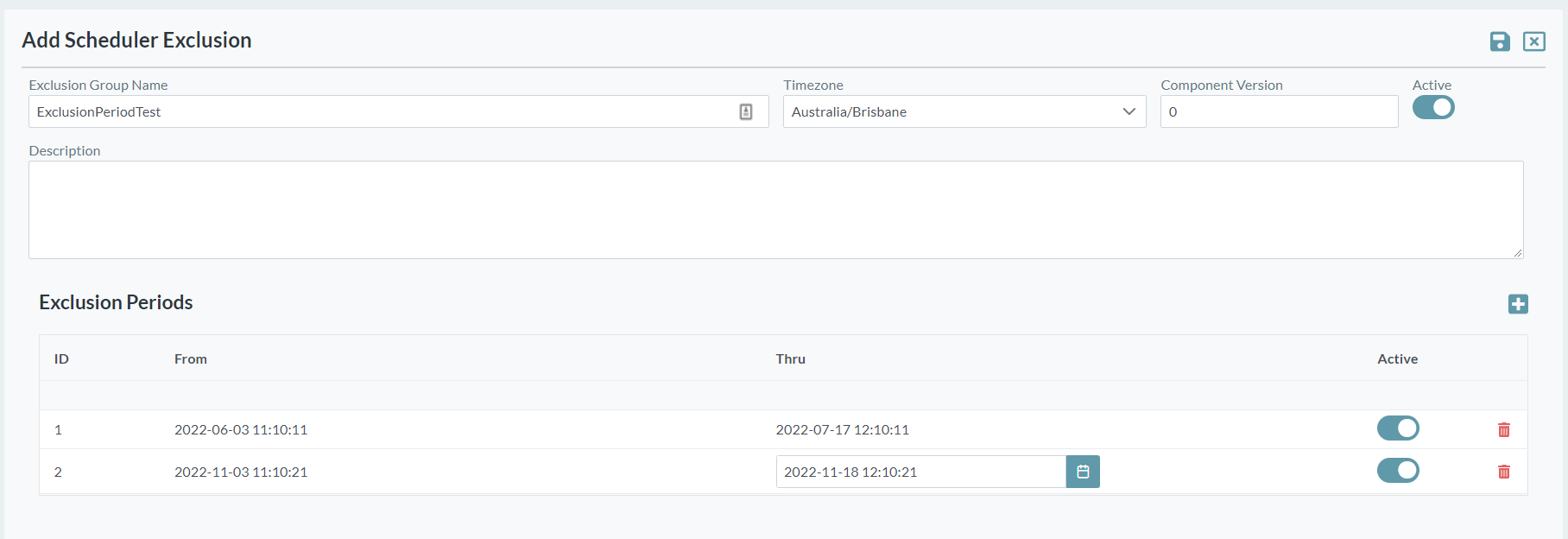Open calendar picker for Thru date

(x=1083, y=472)
